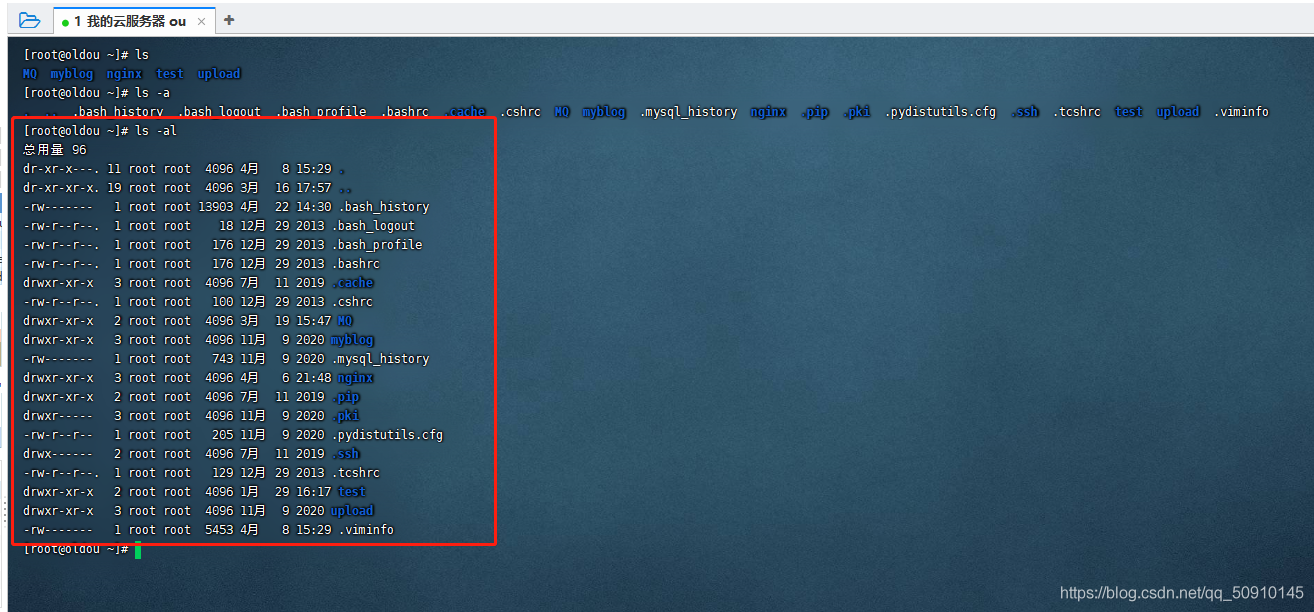Viewport: 1314px width, 612px height.
Task: Click the file size value 5453
Action: (219, 530)
